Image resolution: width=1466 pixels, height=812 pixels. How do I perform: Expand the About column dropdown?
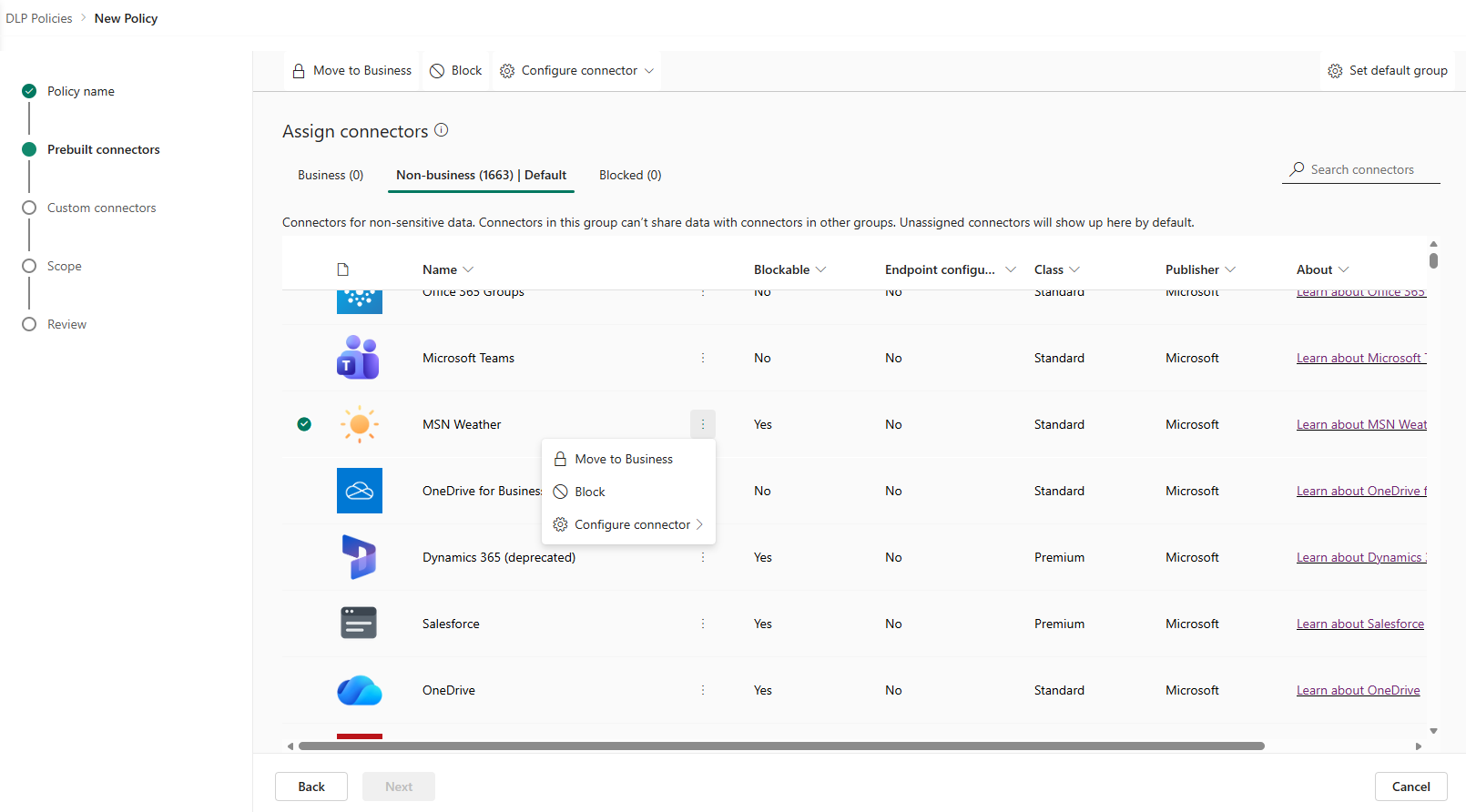(1343, 269)
